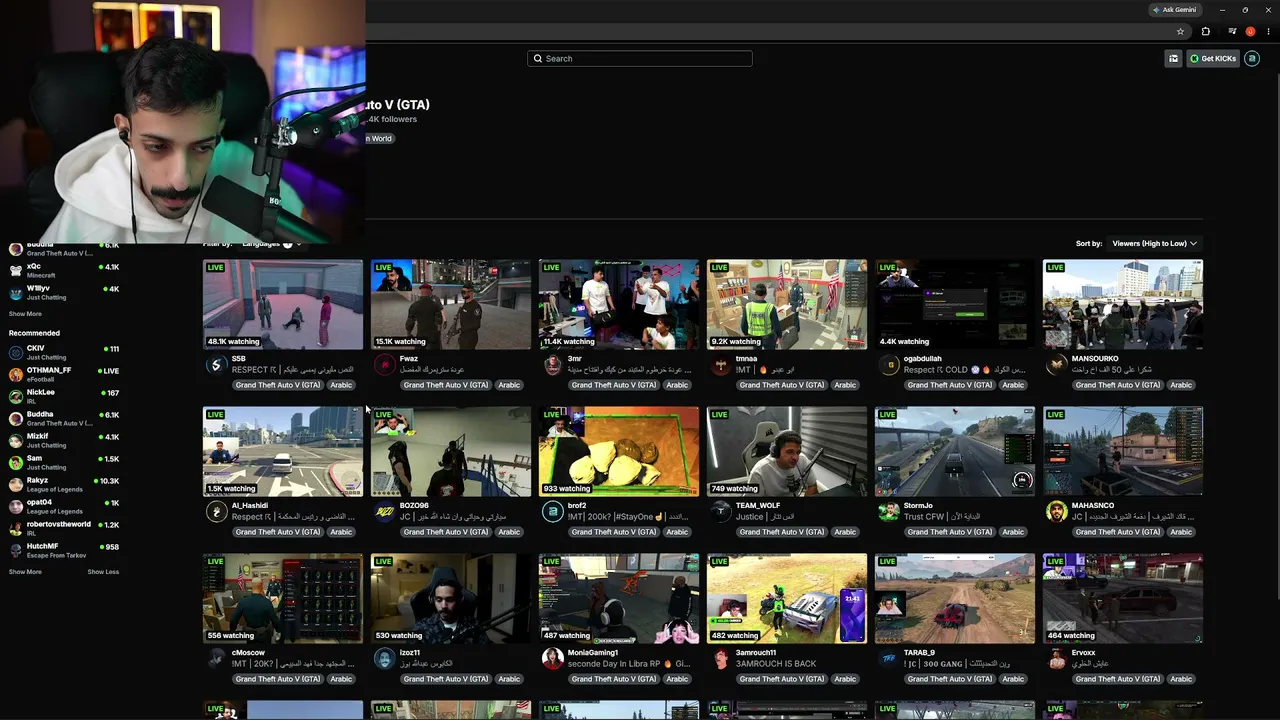Open MANSOURKO's channel avatar
Viewport: 1280px width, 720px height.
1056,365
